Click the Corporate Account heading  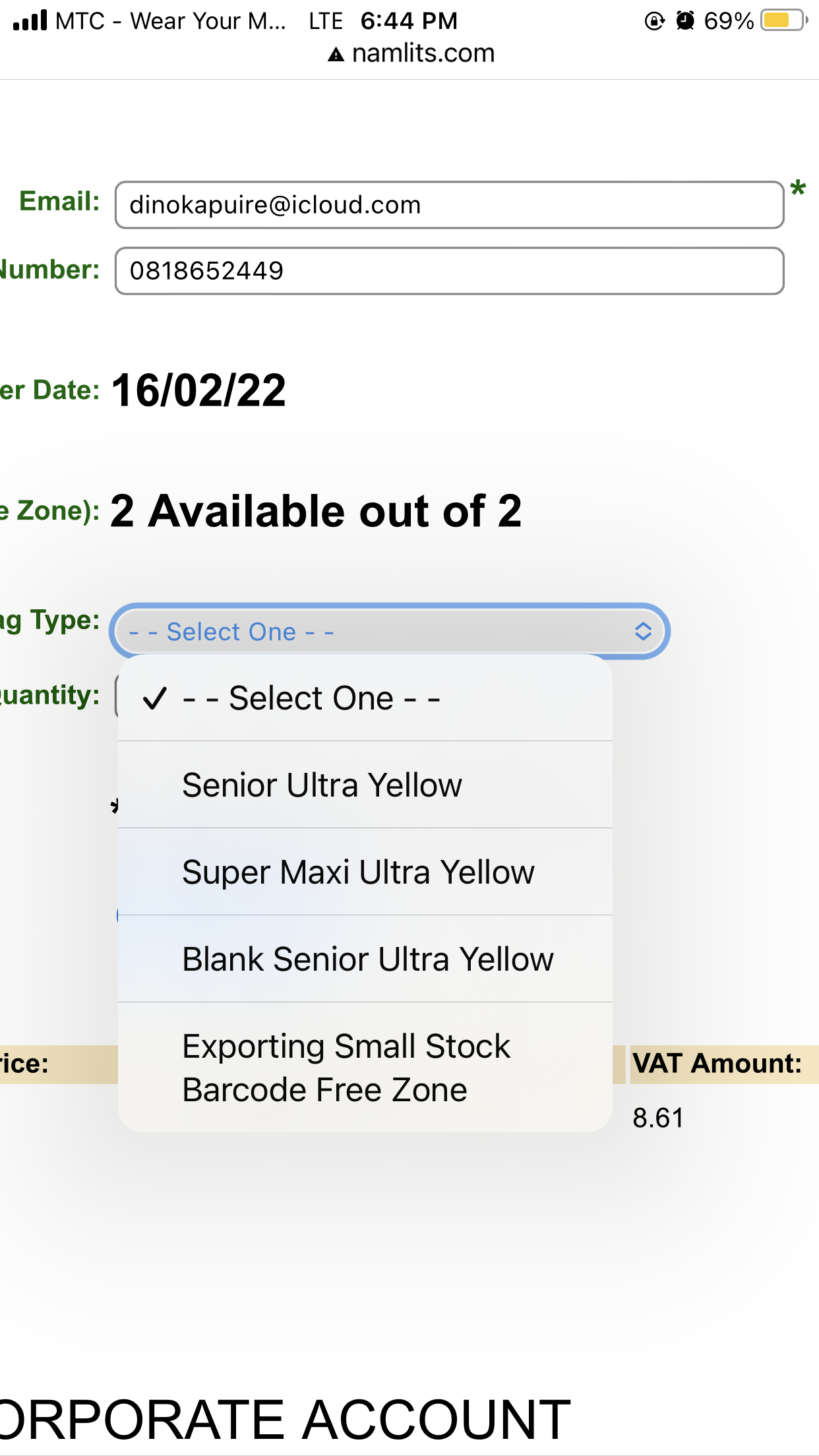(285, 1419)
